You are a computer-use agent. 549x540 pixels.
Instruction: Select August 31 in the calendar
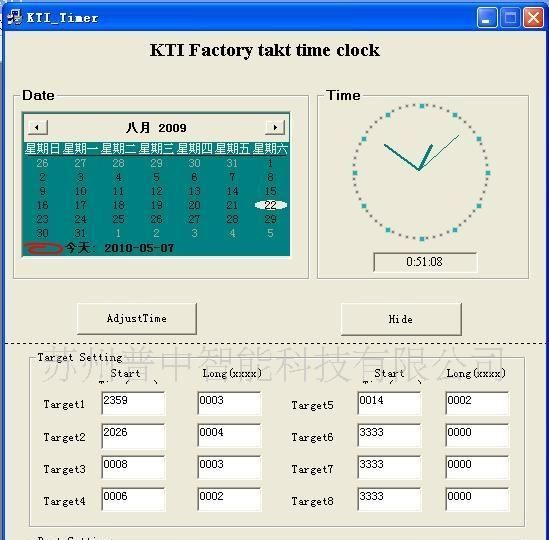(80, 233)
